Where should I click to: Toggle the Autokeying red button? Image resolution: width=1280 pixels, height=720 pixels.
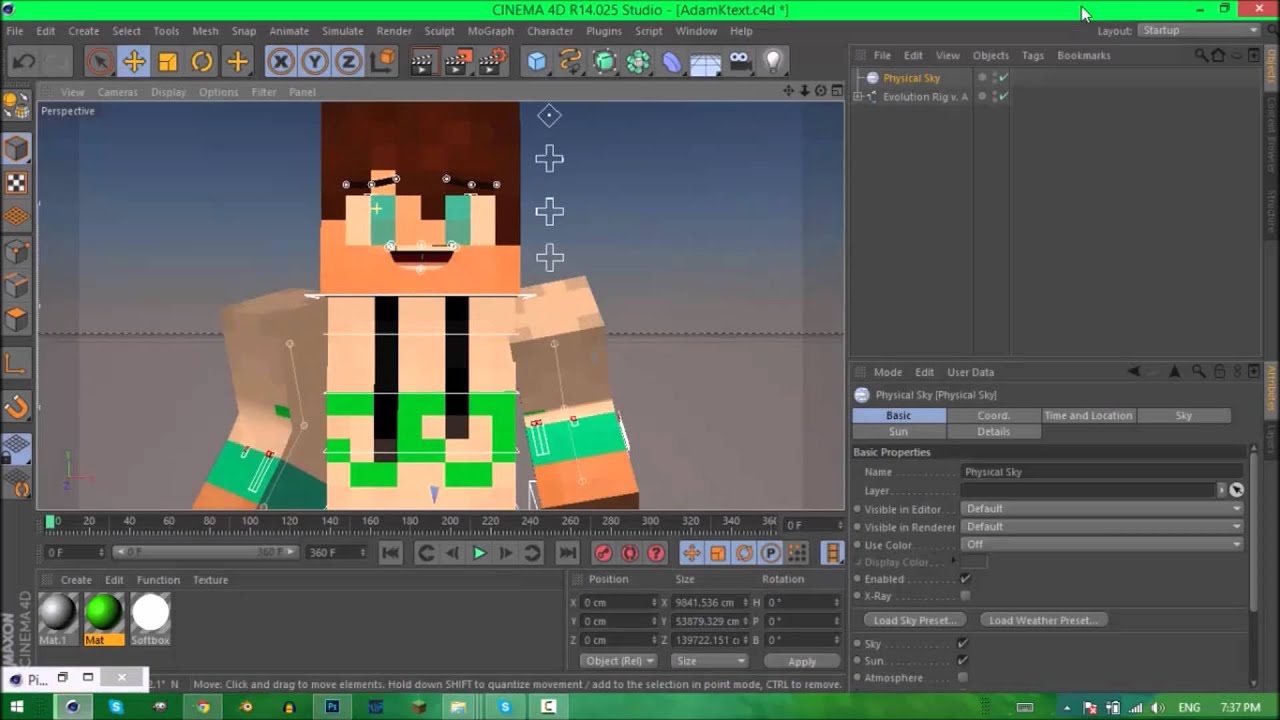tap(630, 553)
